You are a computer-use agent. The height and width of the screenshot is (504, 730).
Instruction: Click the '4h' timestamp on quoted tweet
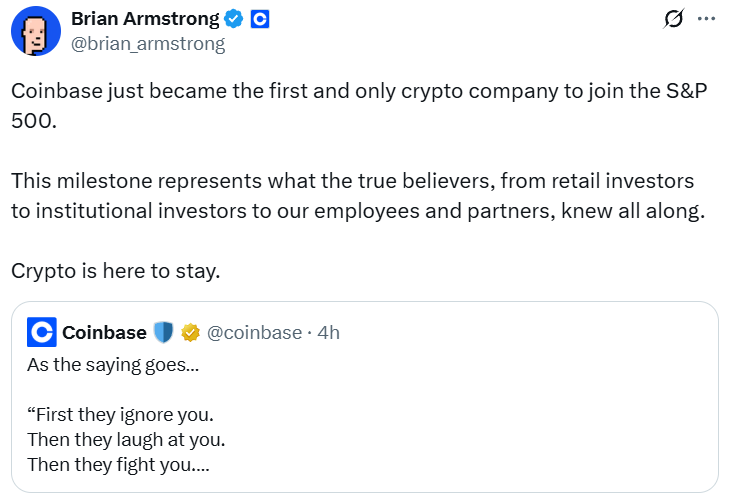click(328, 332)
